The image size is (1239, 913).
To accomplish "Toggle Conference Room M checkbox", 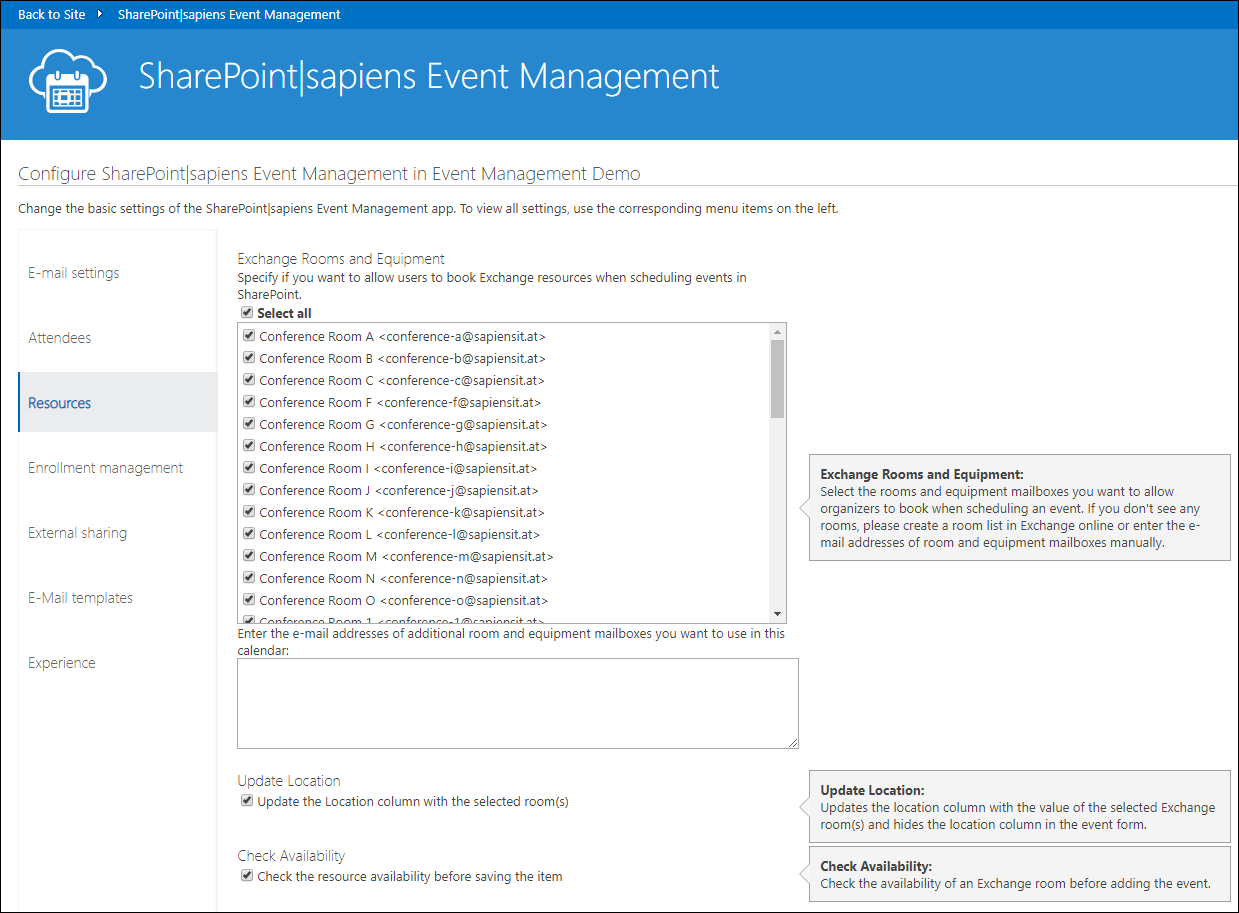I will click(x=249, y=556).
